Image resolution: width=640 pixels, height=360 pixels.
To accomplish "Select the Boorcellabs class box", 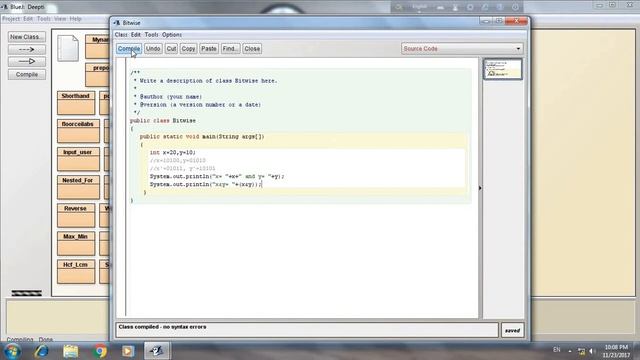I will tap(78, 131).
